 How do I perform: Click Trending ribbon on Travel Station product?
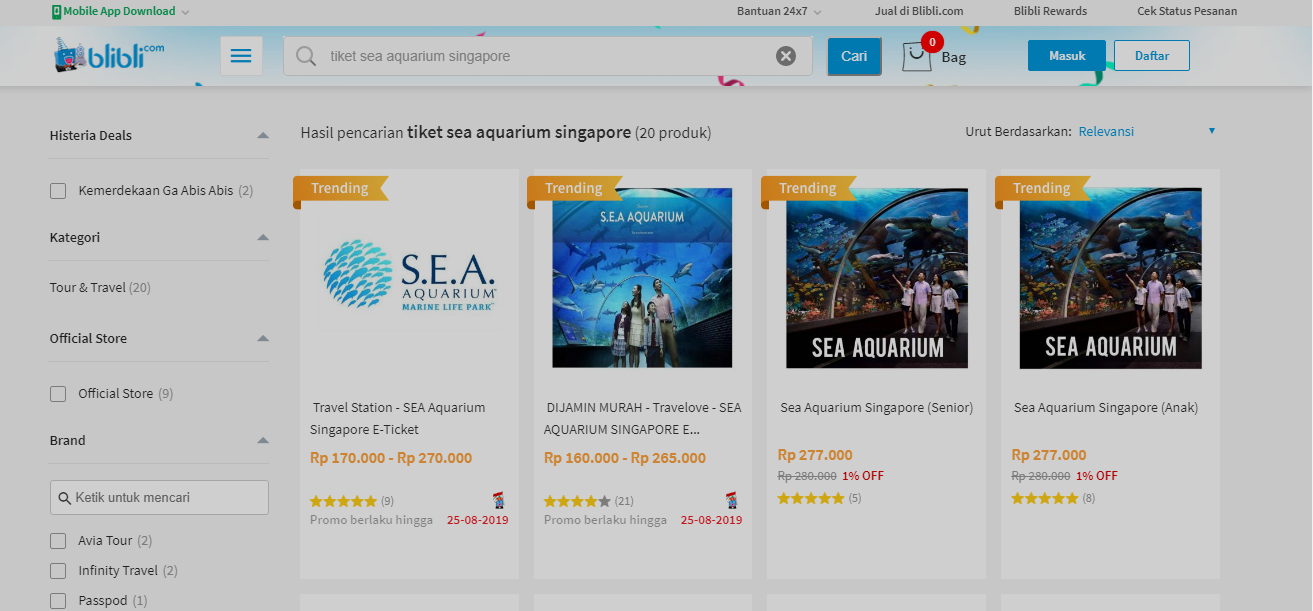click(340, 189)
